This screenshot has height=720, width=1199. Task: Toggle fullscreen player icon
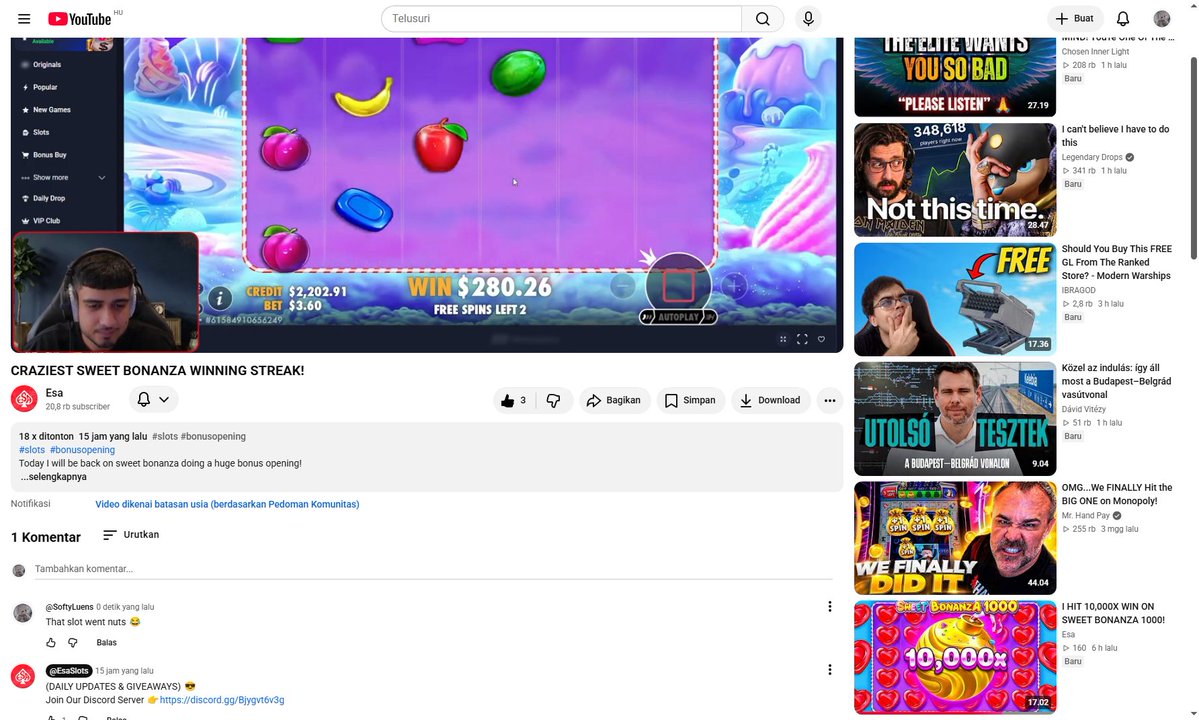click(802, 339)
